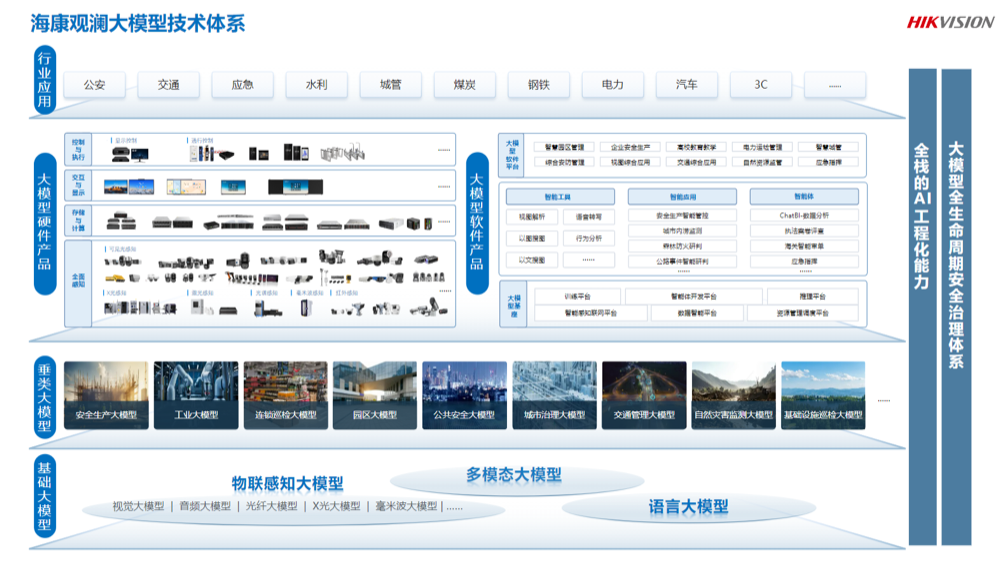This screenshot has height=561, width=1000.
Task: Click the HIKVISION logo
Action: (950, 22)
